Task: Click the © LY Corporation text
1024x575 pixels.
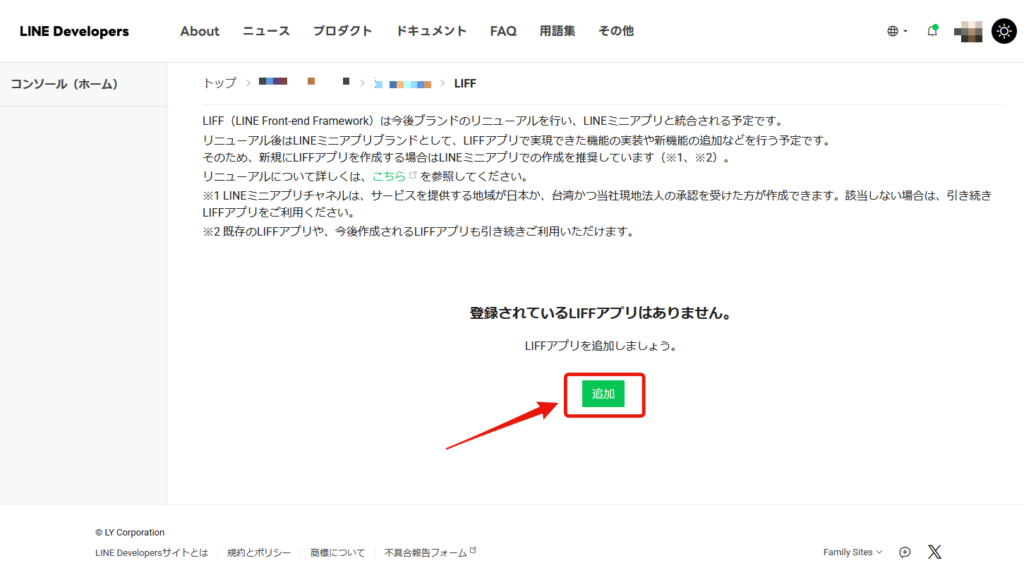Action: [129, 533]
